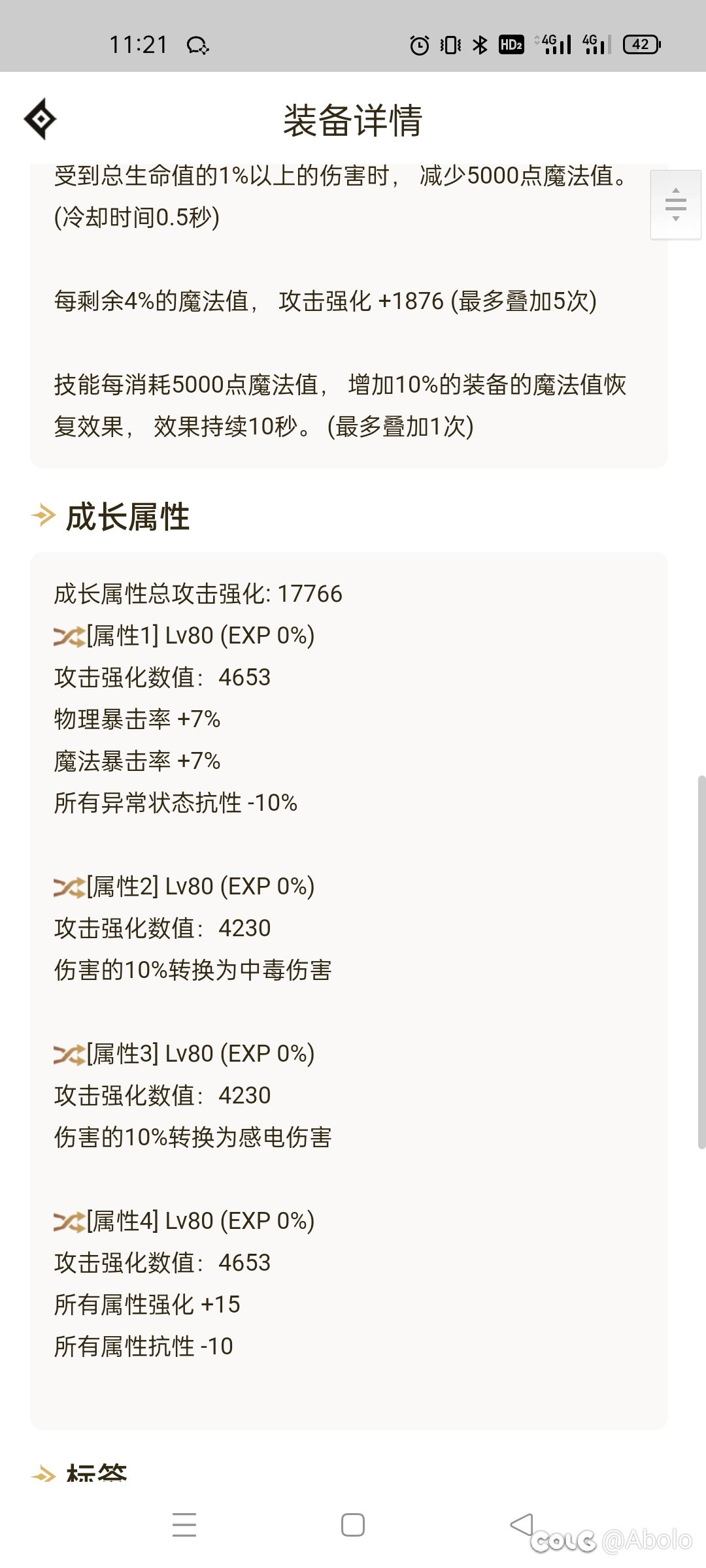Open Android recent apps menu button
This screenshot has height=1568, width=706.
[184, 1524]
